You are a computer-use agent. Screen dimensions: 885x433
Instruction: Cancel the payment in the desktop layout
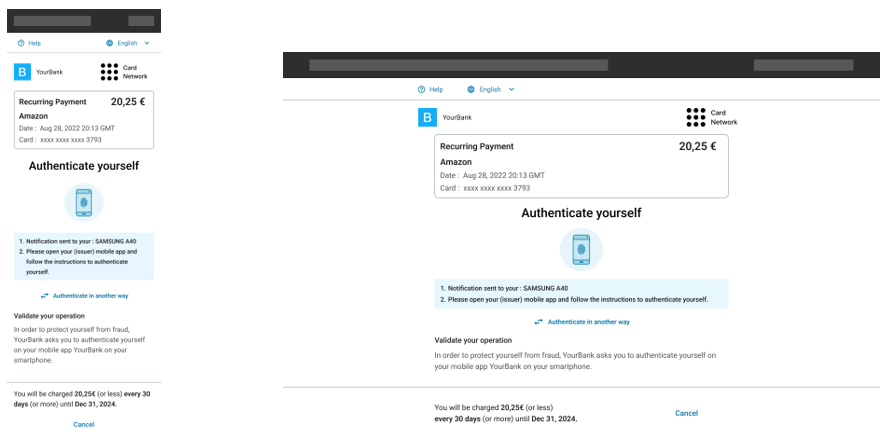coord(686,413)
